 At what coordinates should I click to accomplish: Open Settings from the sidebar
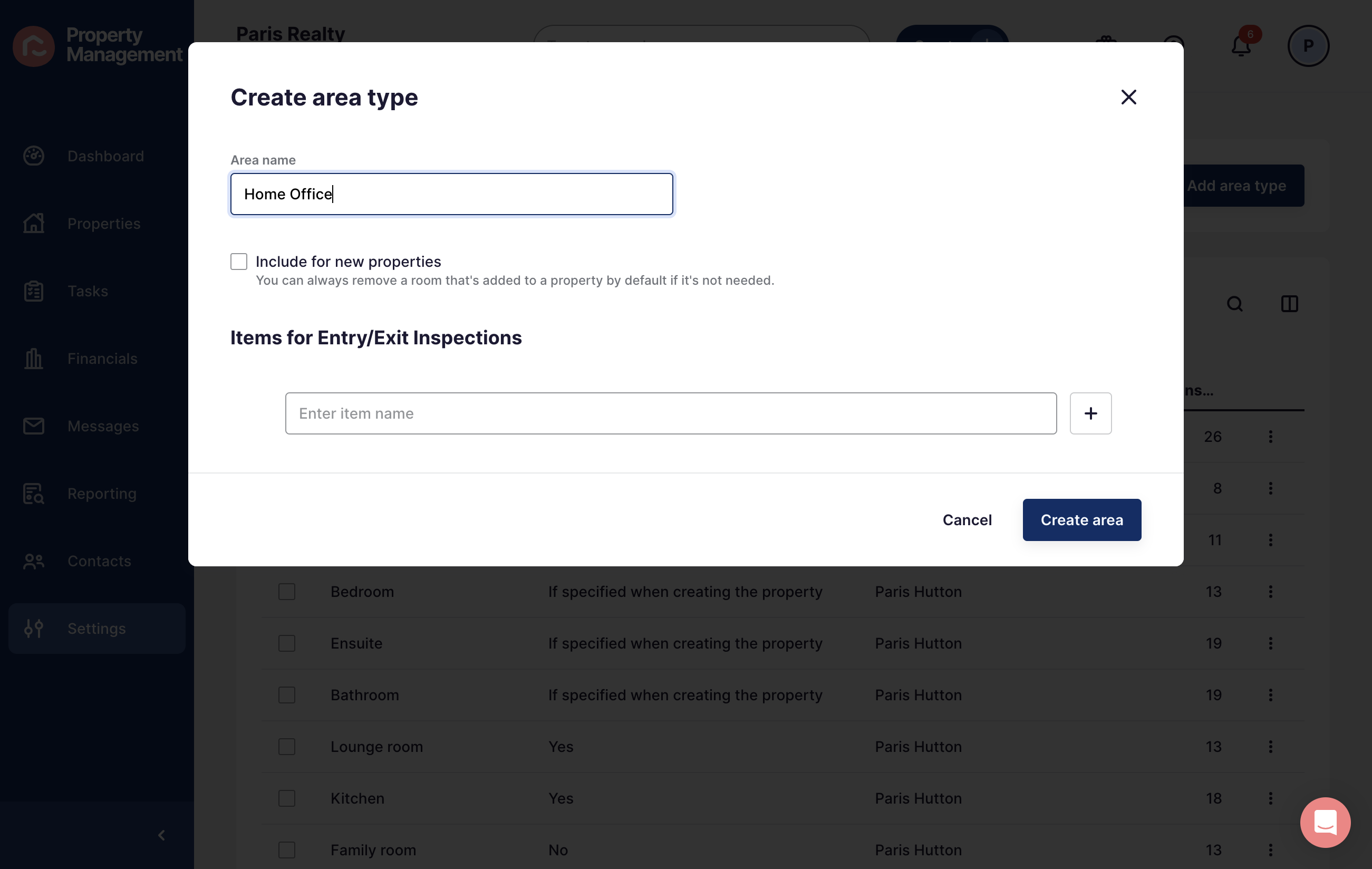tap(97, 629)
